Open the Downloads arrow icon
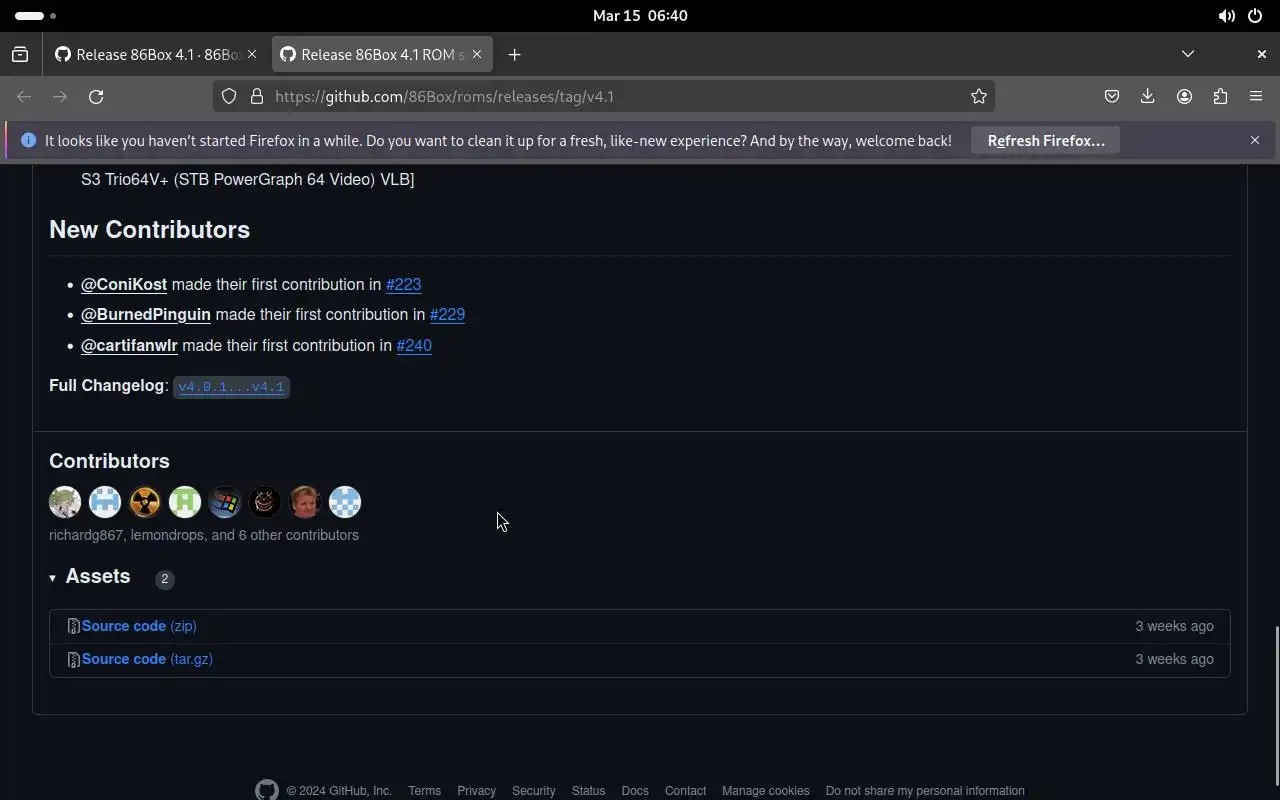Viewport: 1280px width, 800px height. click(1148, 97)
